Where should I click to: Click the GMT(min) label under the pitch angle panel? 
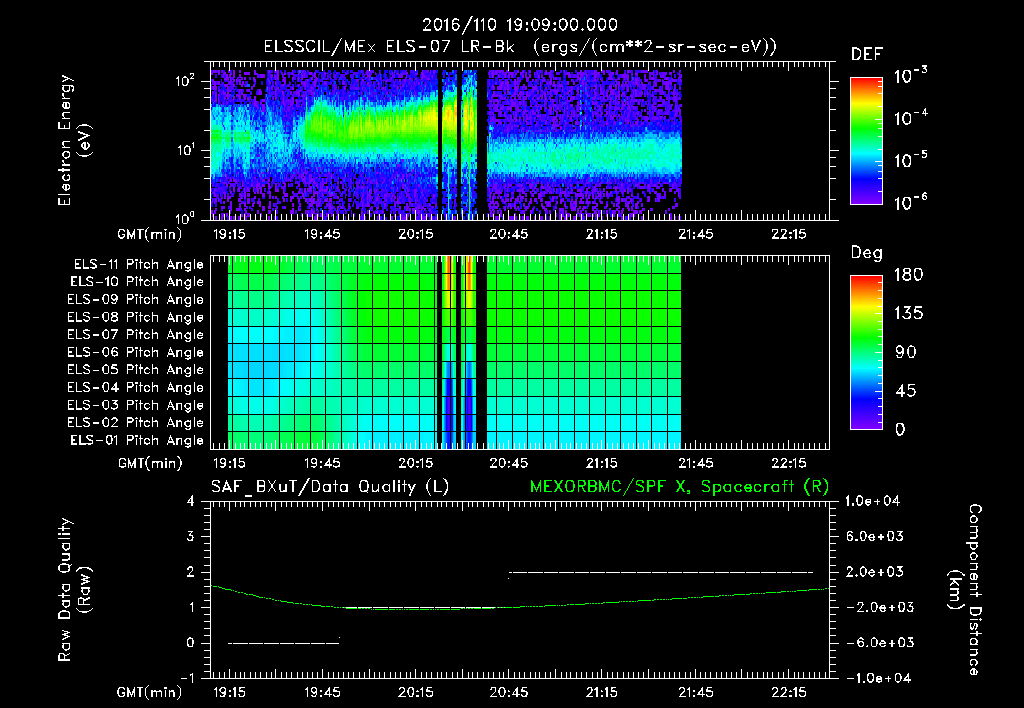[149, 464]
